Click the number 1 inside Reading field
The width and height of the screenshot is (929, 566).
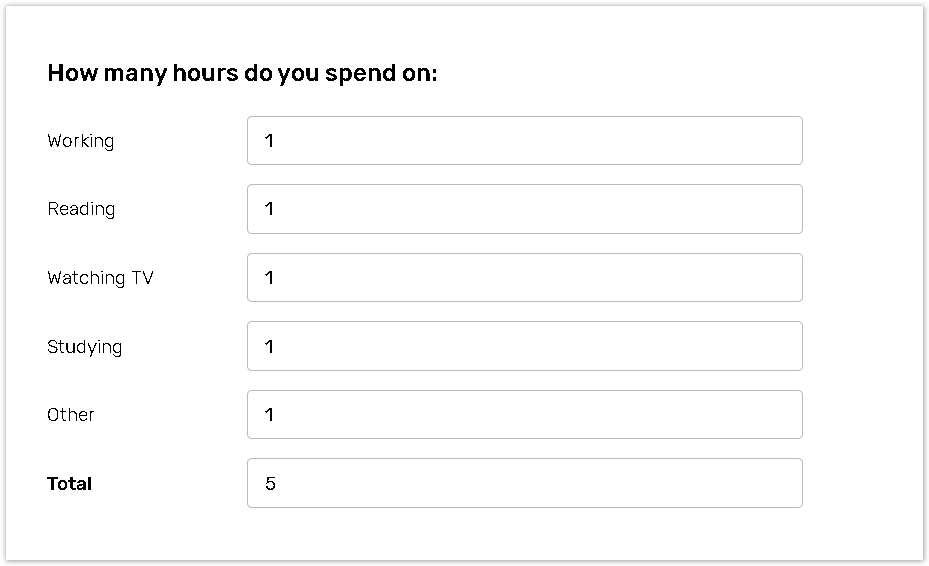(270, 209)
